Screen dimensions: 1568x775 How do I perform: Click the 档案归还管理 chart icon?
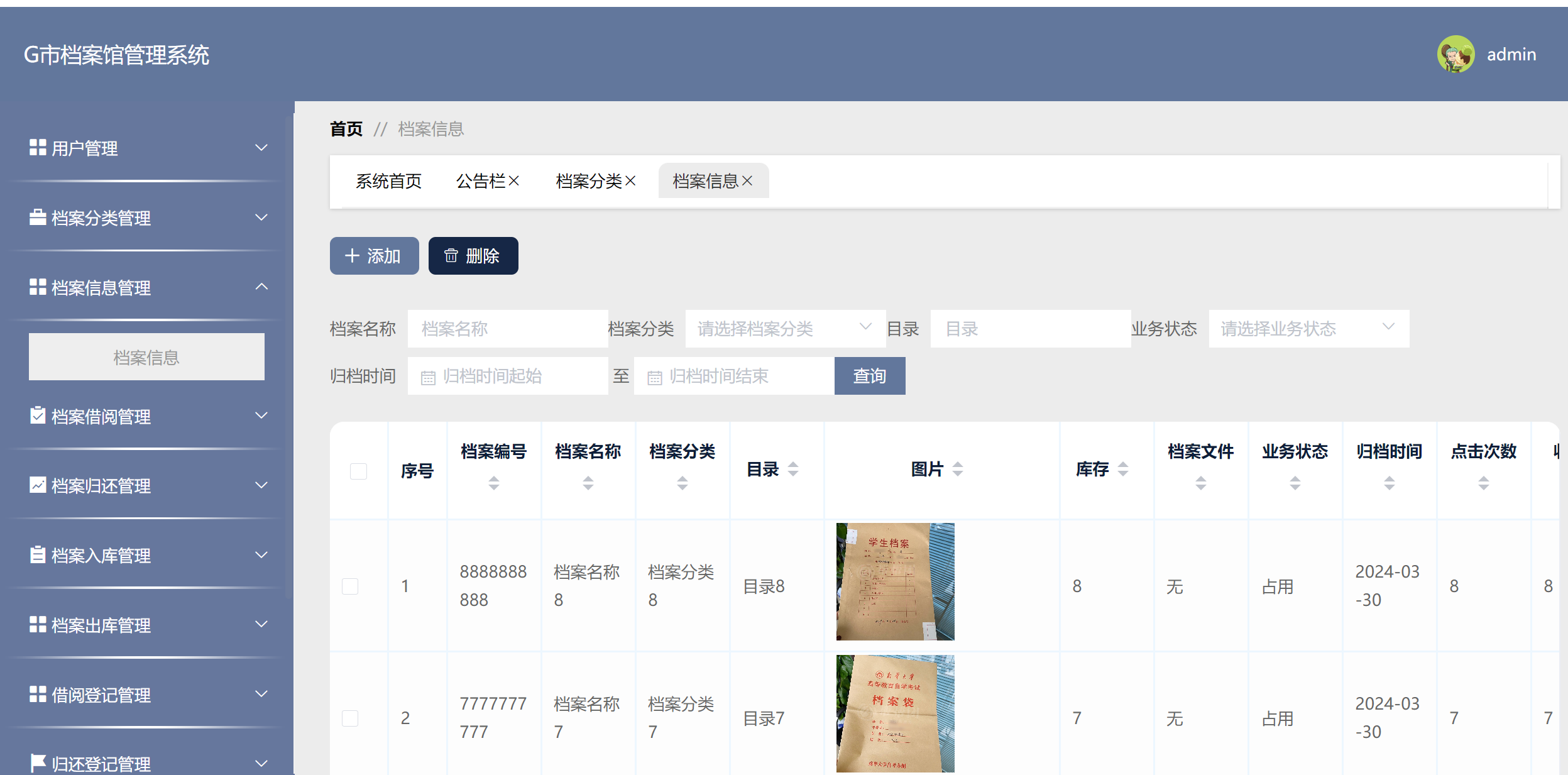[x=37, y=484]
